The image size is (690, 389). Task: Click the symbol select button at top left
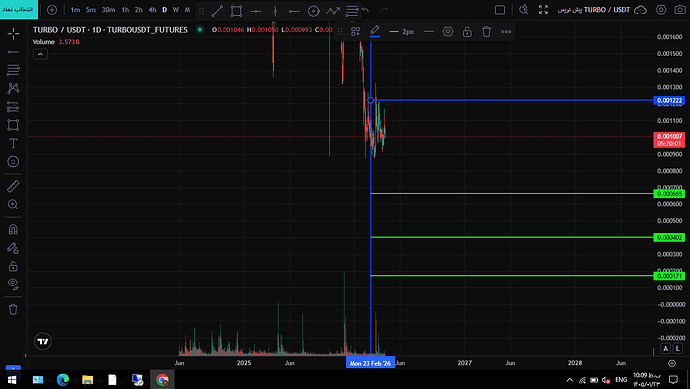coord(19,9)
